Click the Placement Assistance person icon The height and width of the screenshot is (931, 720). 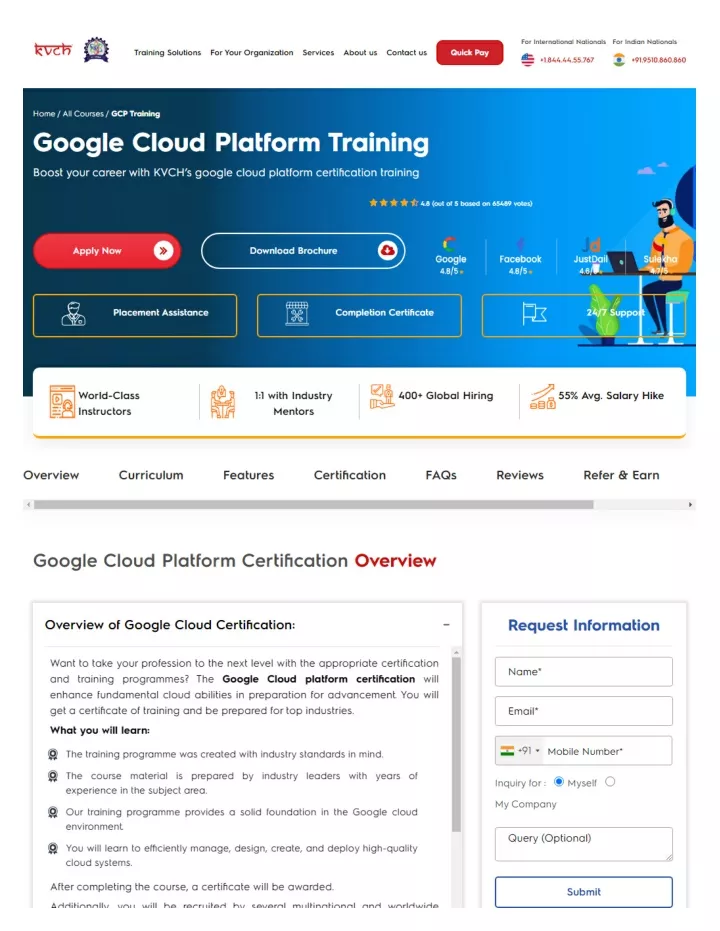pos(74,314)
